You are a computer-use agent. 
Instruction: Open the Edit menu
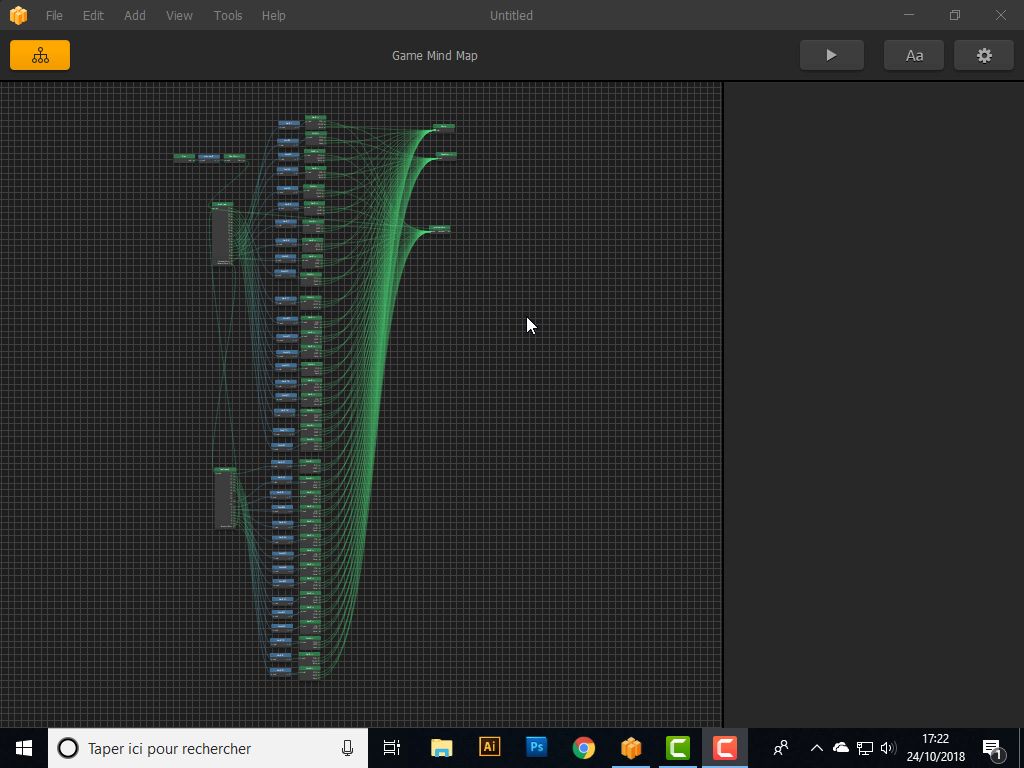click(x=93, y=16)
